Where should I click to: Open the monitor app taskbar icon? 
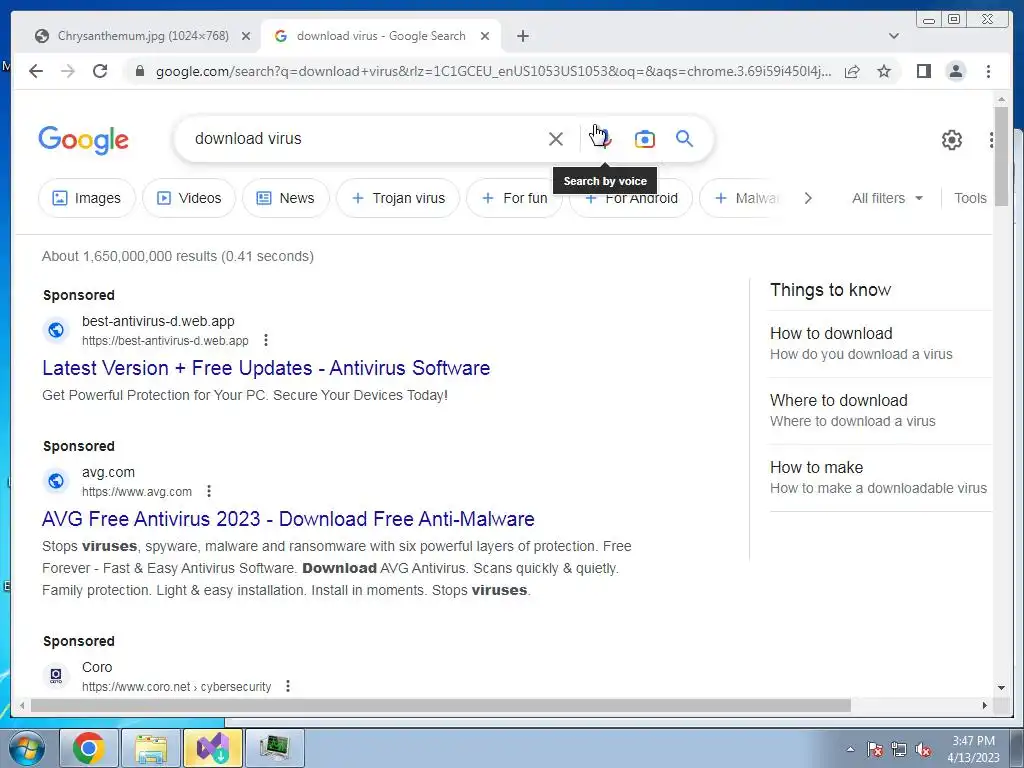(275, 748)
